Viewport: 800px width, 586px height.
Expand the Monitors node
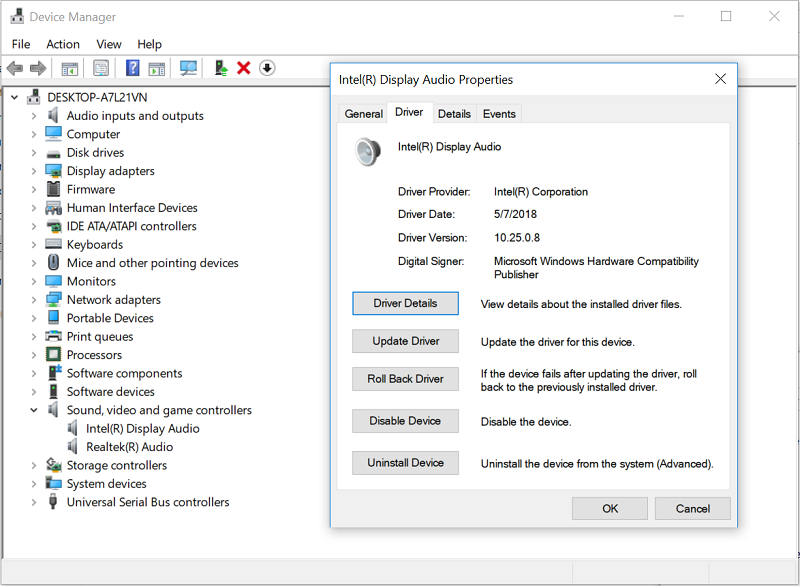34,281
